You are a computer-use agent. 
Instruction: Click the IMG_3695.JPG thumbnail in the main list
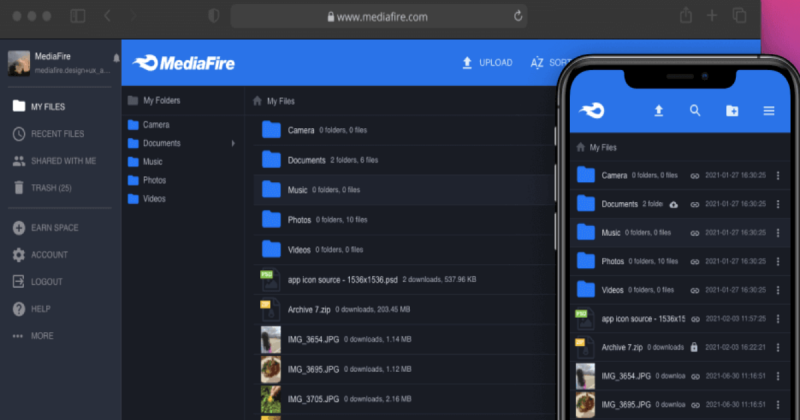coord(271,369)
